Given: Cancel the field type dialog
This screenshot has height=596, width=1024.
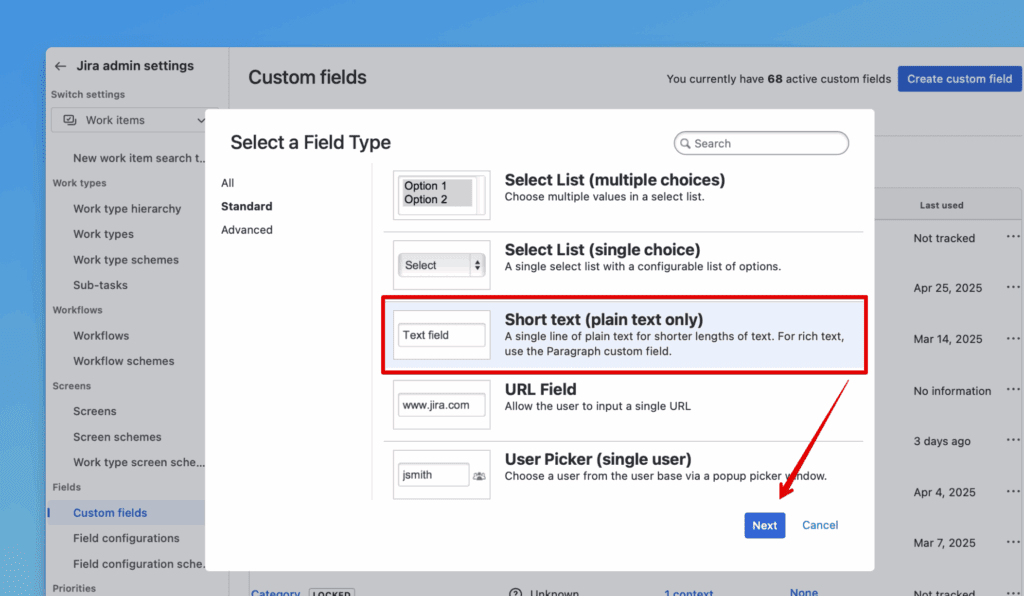Looking at the screenshot, I should [x=820, y=525].
